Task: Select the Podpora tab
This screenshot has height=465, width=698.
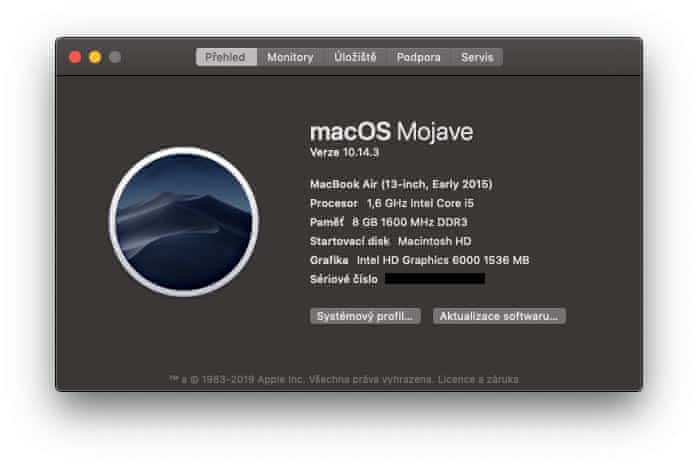Action: coord(418,57)
